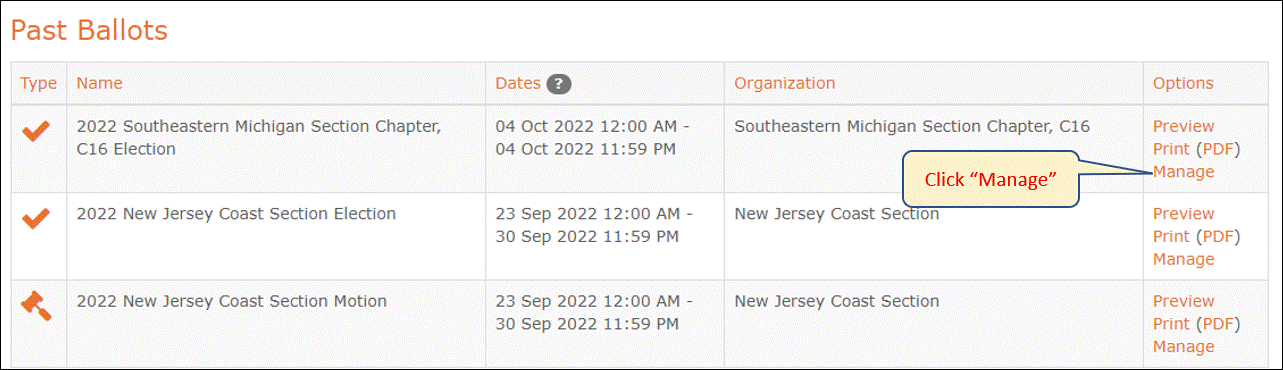Preview the New Jersey Coast Section Election

[x=1184, y=213]
